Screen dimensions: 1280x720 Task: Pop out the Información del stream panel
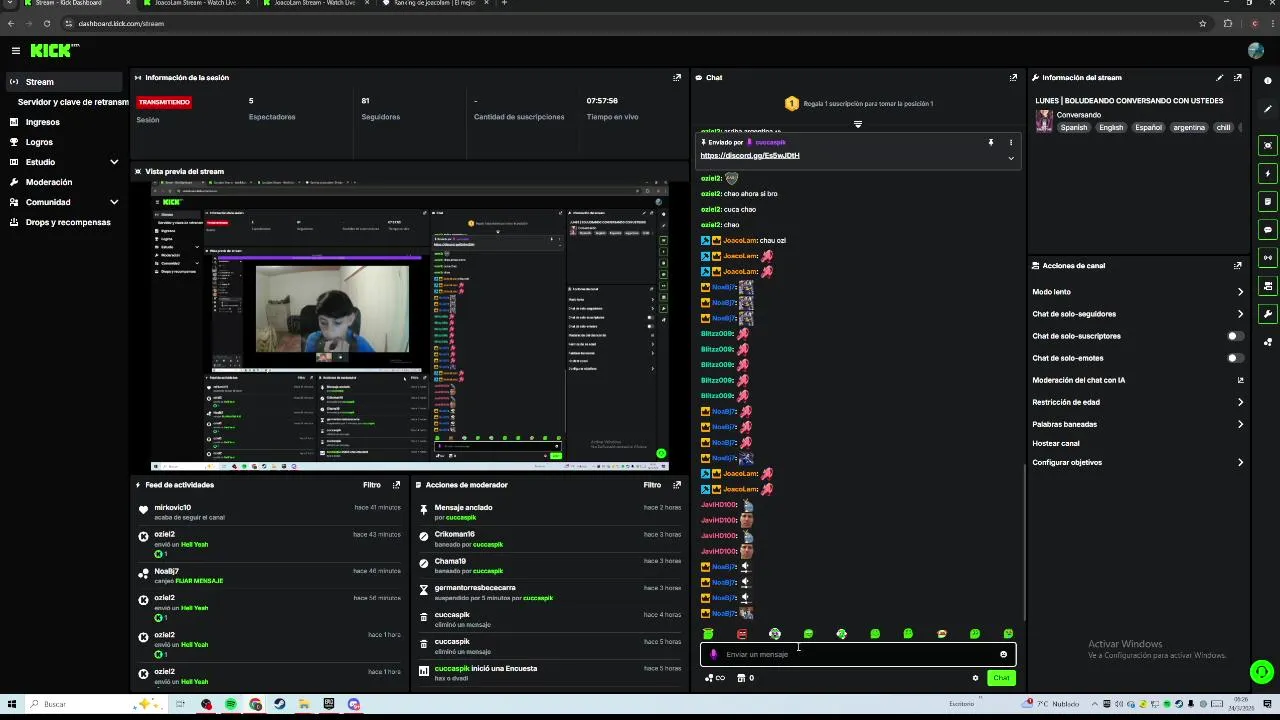pyautogui.click(x=1237, y=77)
